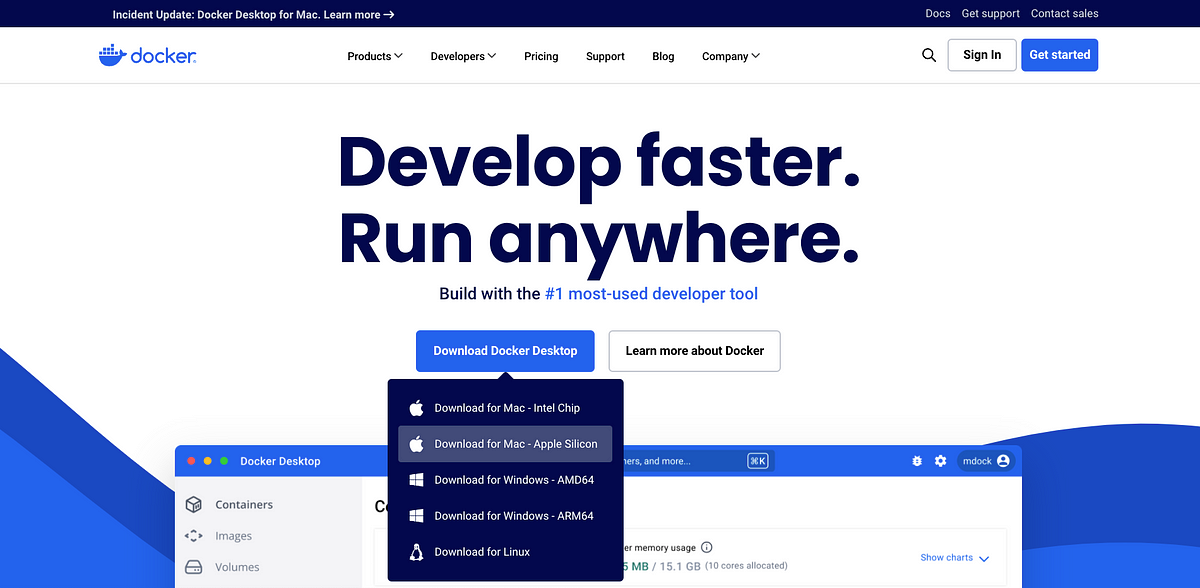Select Download for Mac - Intel Chip

pyautogui.click(x=505, y=408)
